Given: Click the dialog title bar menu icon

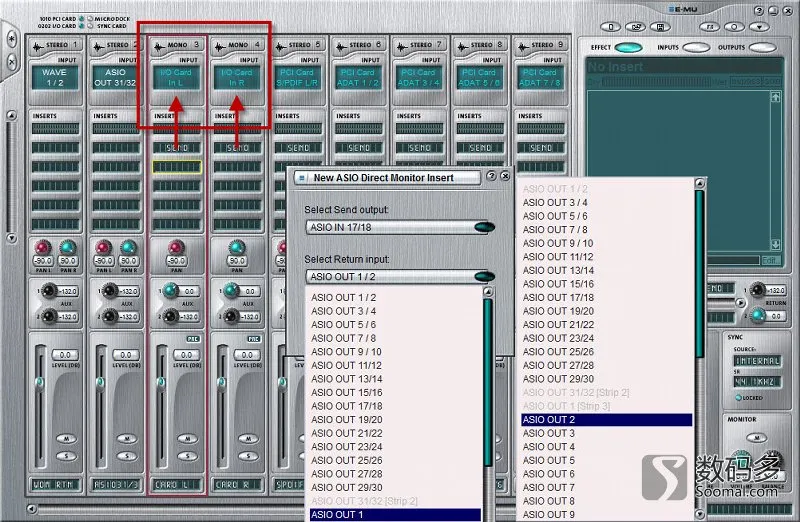Looking at the screenshot, I should click(302, 178).
